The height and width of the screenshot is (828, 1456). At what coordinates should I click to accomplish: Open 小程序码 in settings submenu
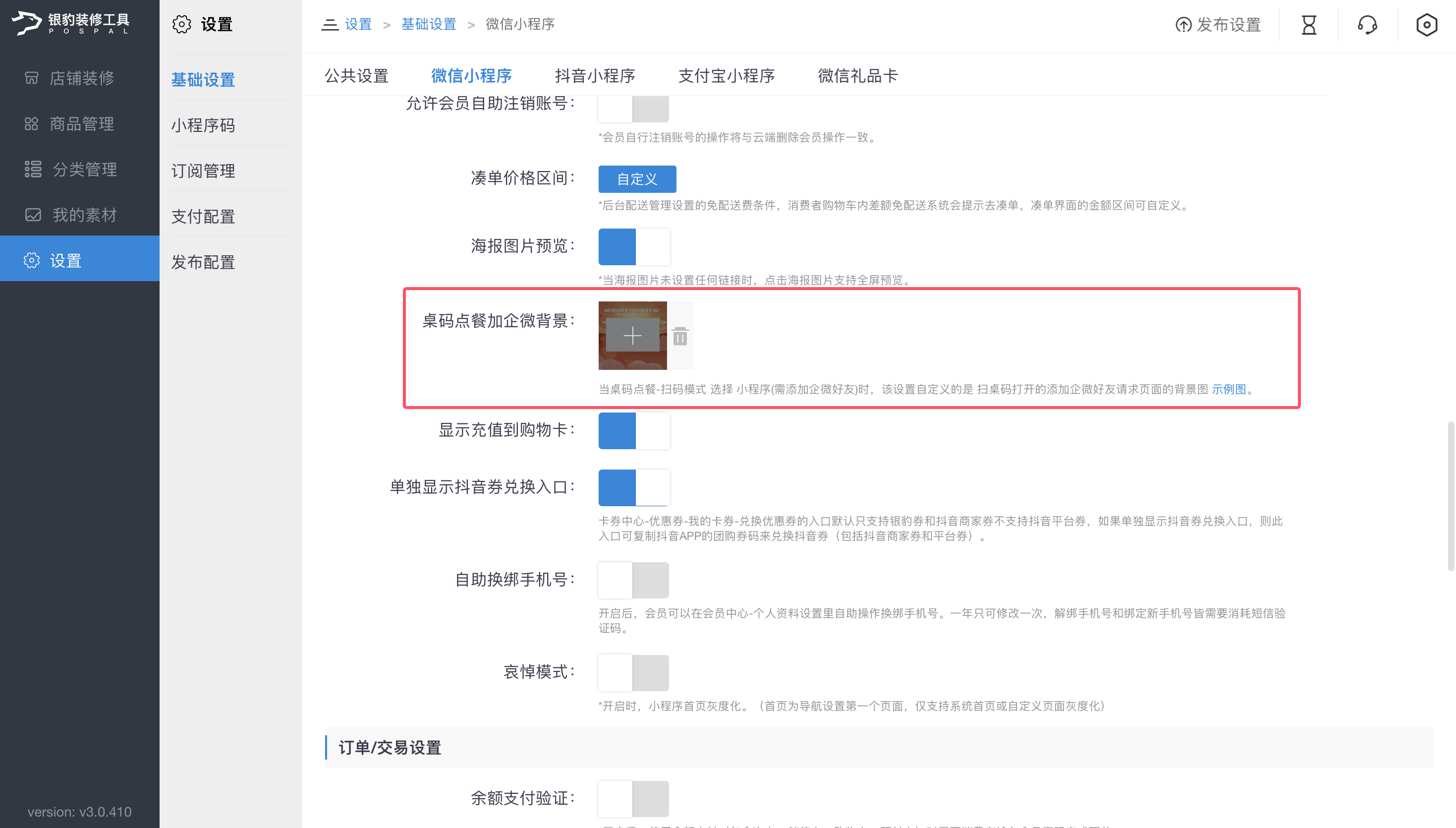click(204, 125)
